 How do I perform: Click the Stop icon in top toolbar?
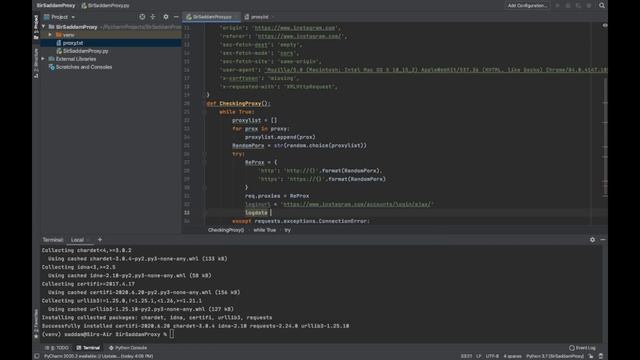tap(589, 6)
